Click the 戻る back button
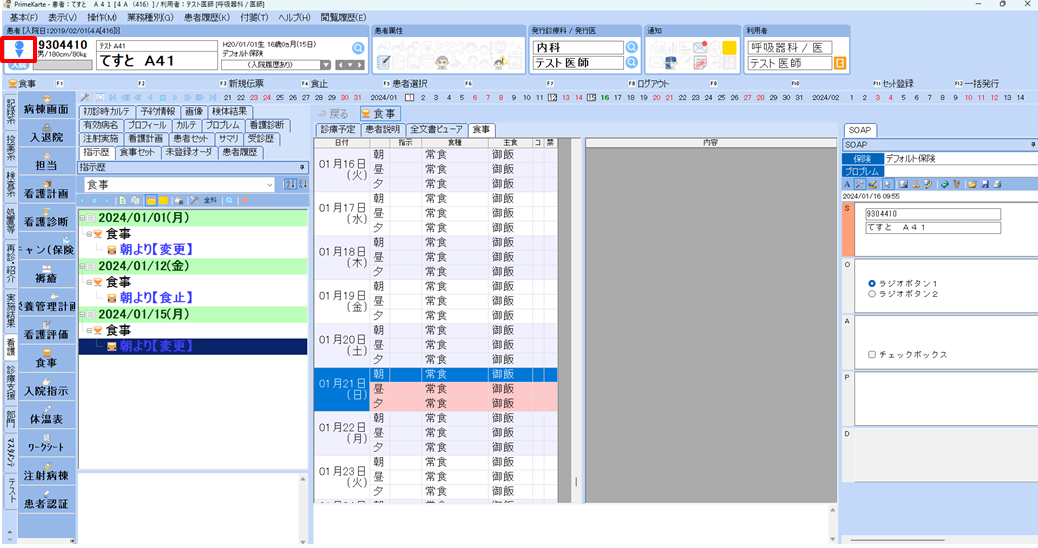Image resolution: width=1038 pixels, height=548 pixels. 333,114
